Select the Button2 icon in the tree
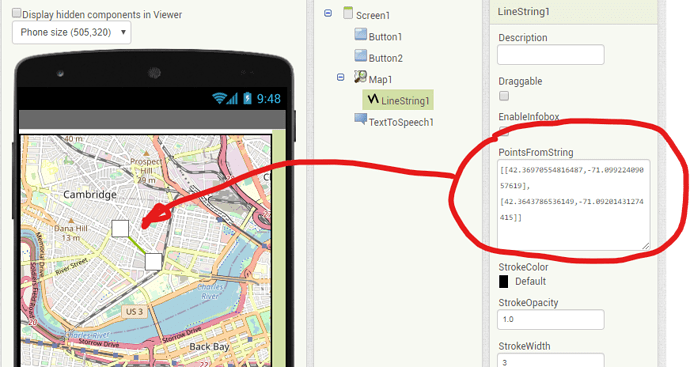The image size is (690, 367). pos(361,55)
